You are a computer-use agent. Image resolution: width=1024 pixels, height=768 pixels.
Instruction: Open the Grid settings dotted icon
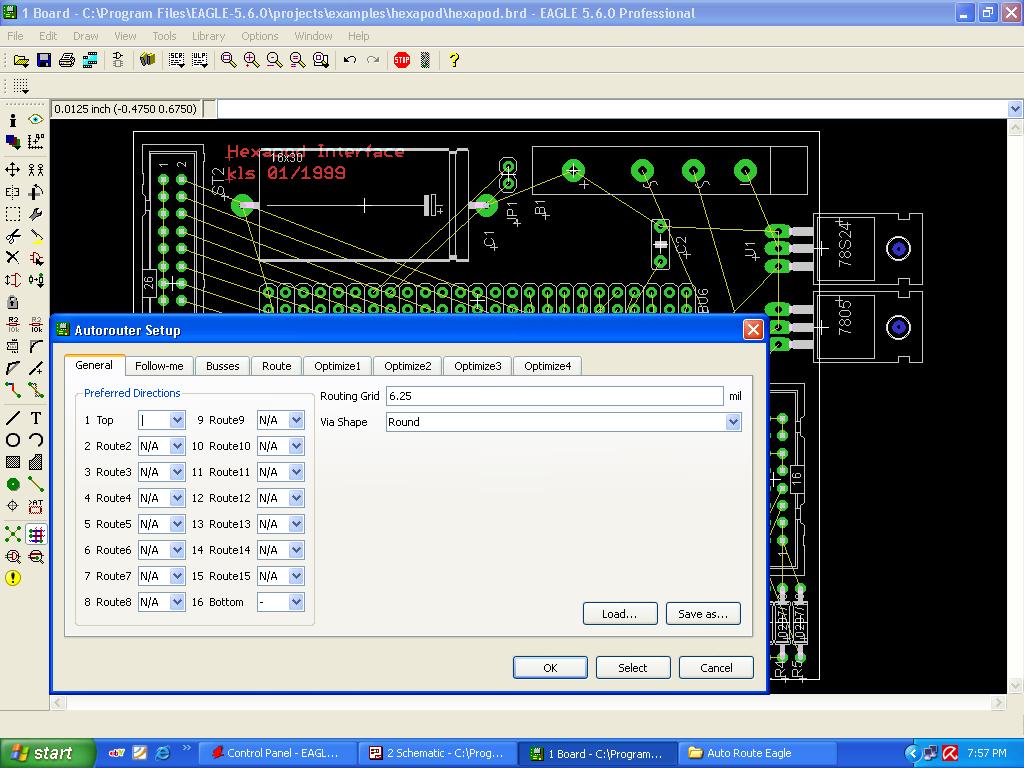(21, 86)
